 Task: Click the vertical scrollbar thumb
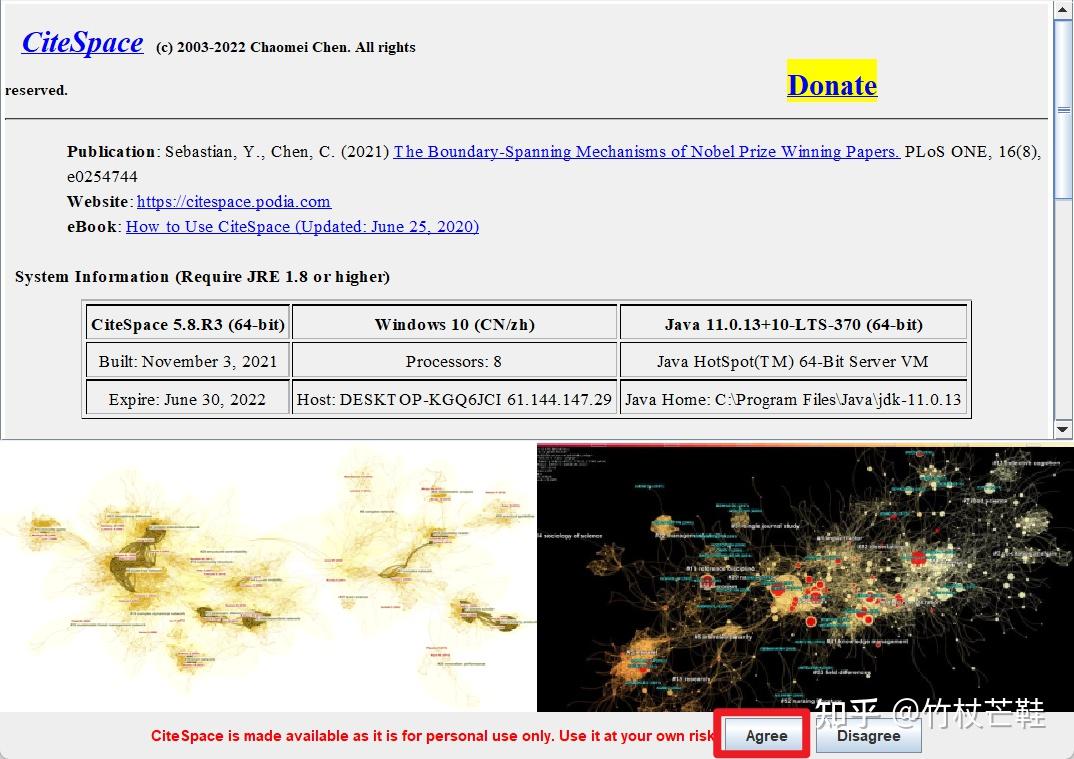click(x=1063, y=110)
